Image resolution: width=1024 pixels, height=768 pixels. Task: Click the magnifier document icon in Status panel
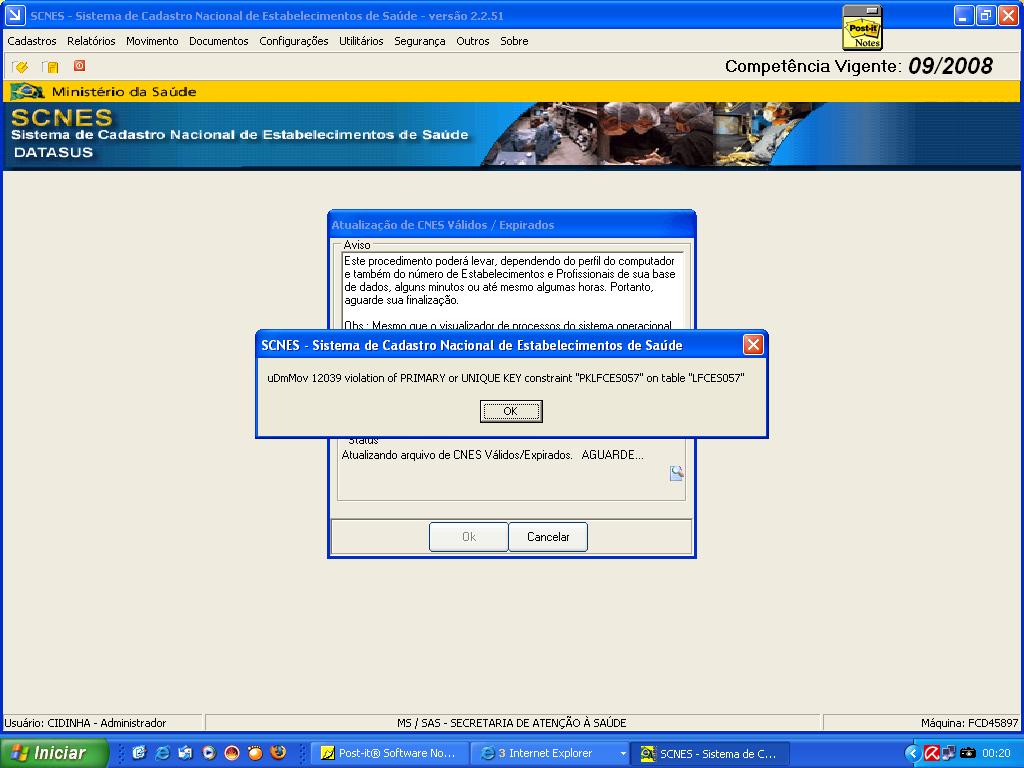[x=677, y=473]
